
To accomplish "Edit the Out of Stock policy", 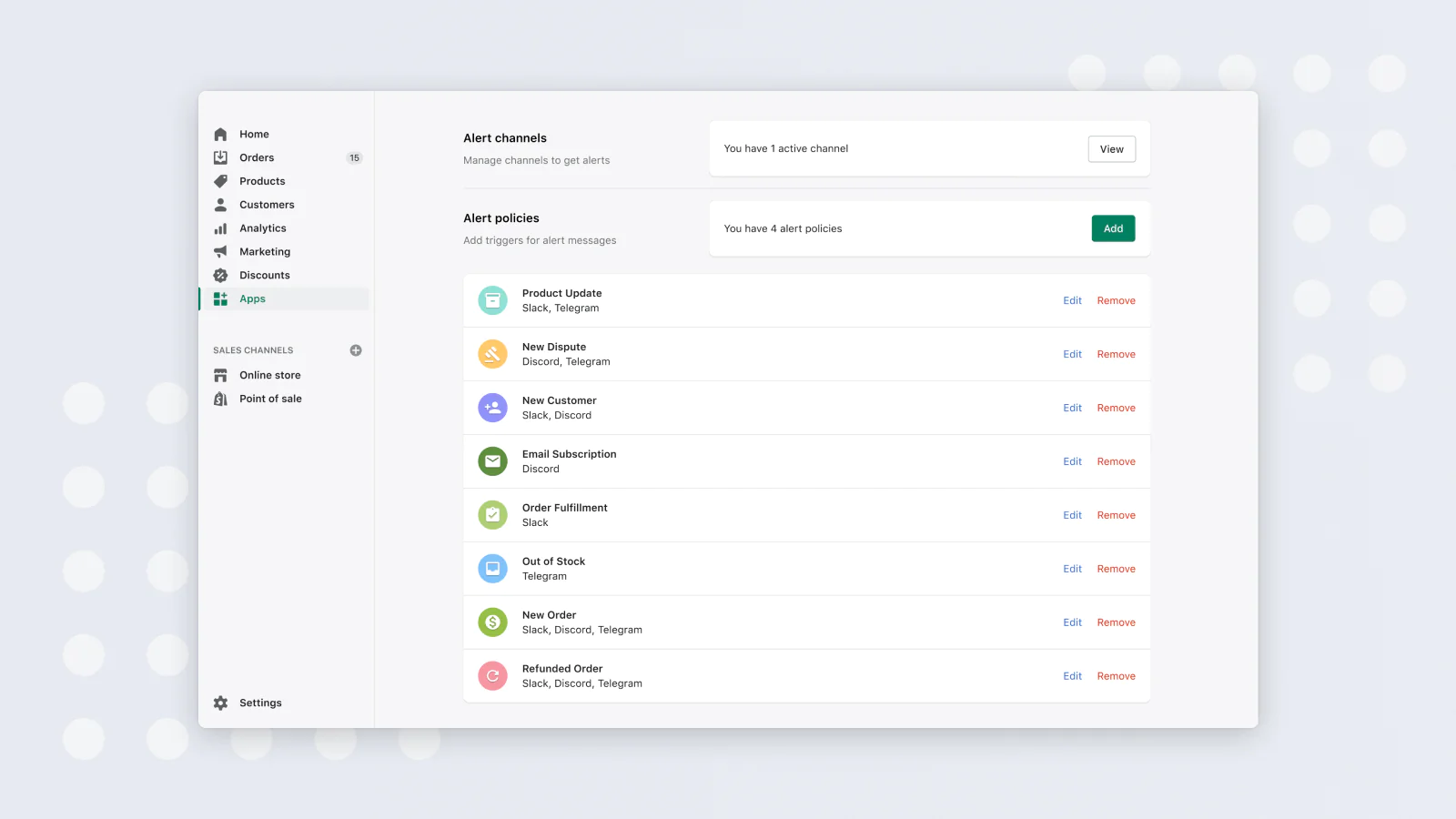I will pos(1072,569).
